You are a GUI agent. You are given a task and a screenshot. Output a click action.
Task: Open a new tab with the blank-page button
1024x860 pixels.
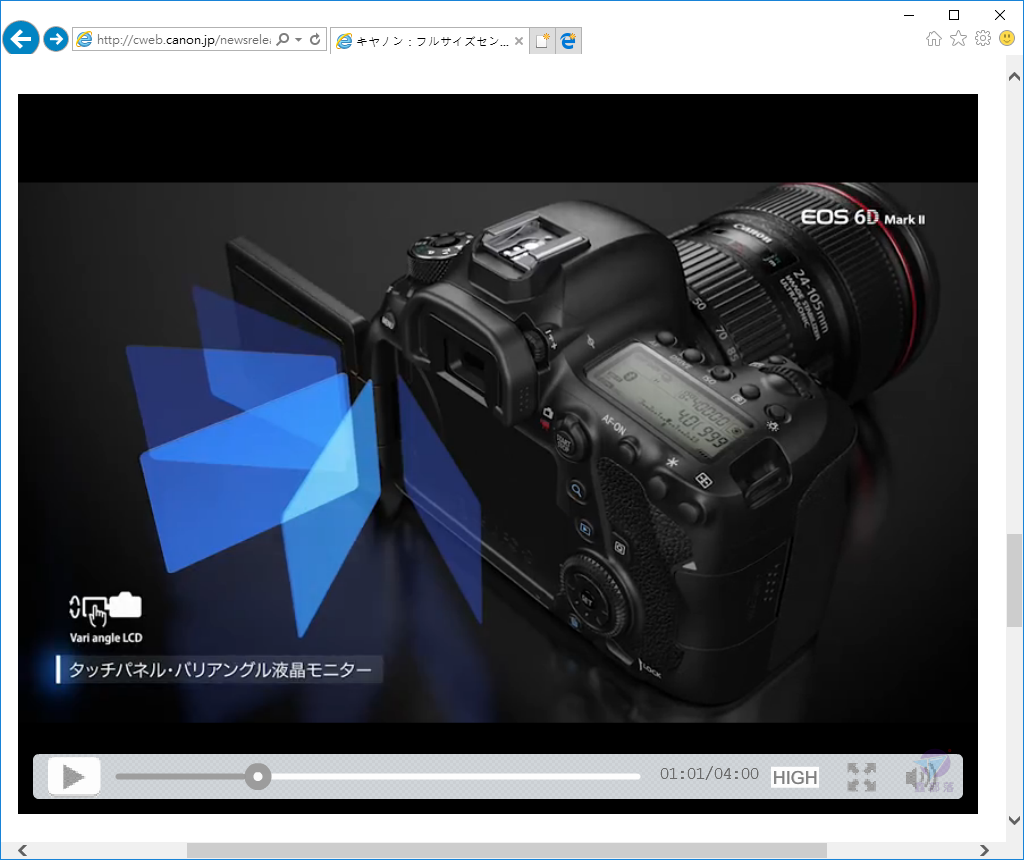tap(542, 41)
